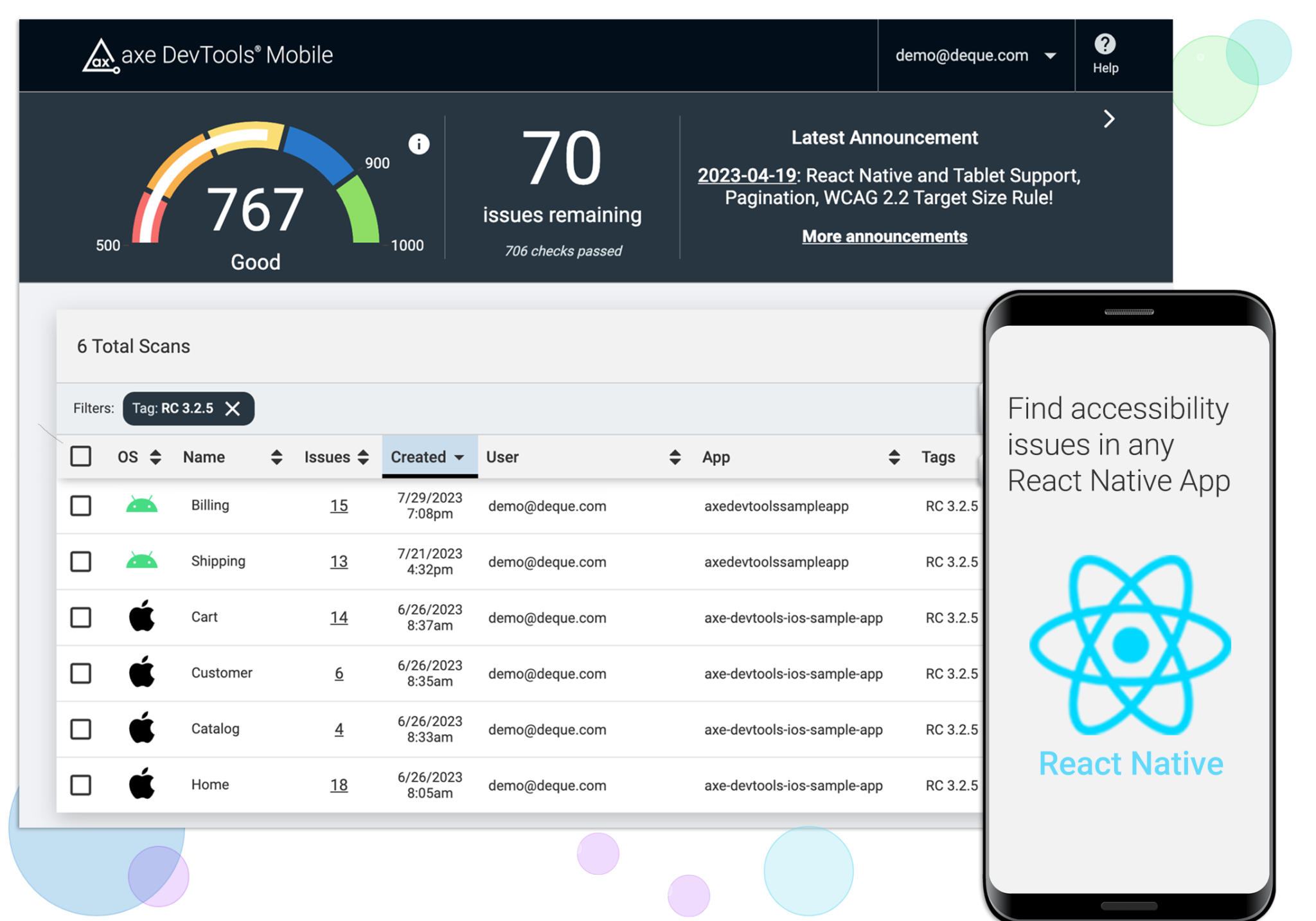Select the header checkbox to select all scans

coord(81,456)
